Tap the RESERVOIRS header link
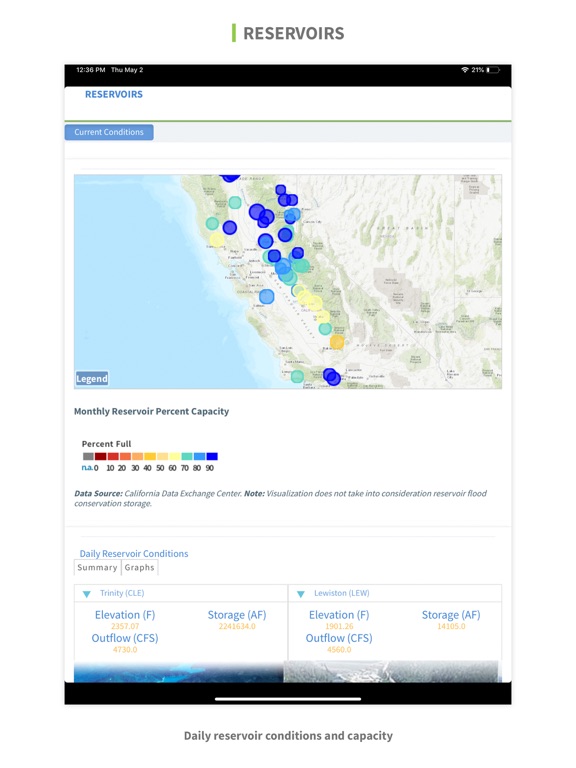This screenshot has width=576, height=768. (114, 94)
